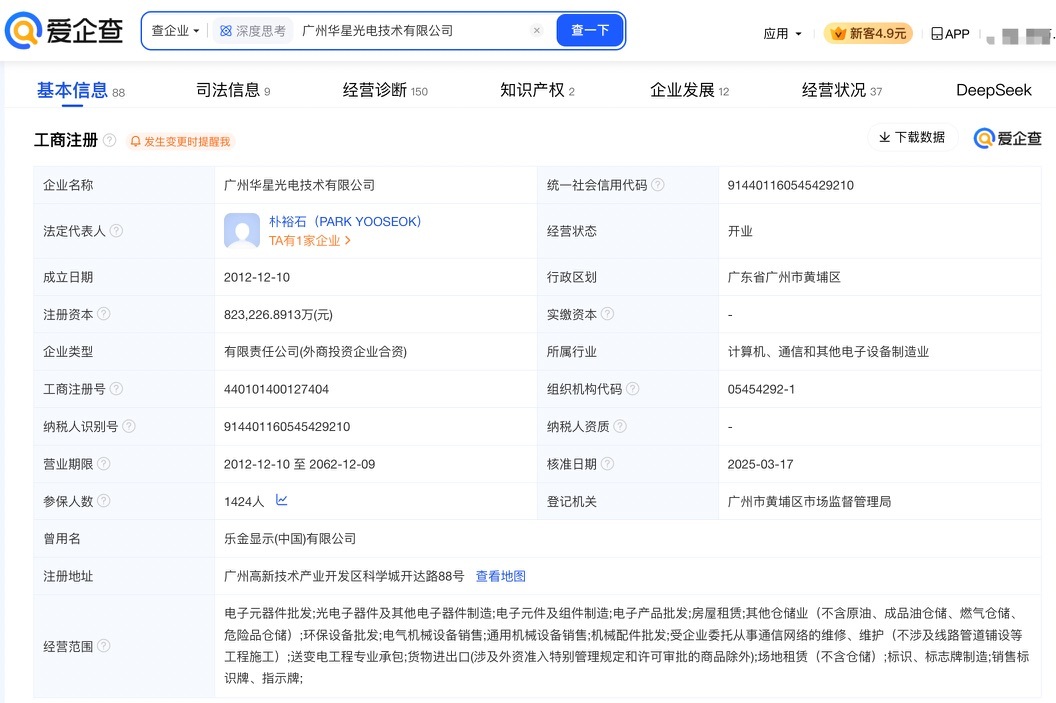
Task: Click the 440101400127404 registration number
Action: [x=276, y=389]
